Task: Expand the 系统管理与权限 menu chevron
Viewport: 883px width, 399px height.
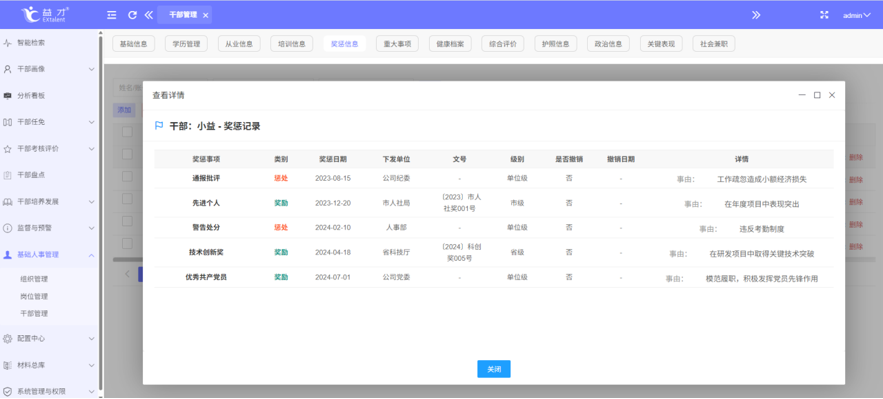Action: [91, 391]
